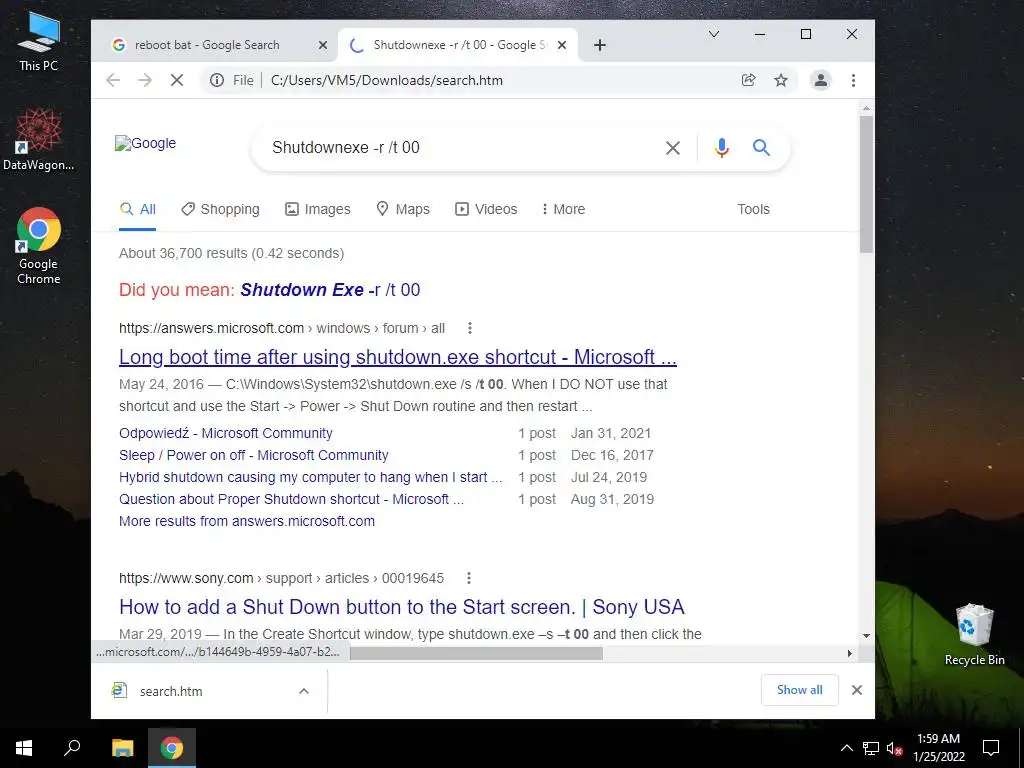Select the Google Chrome desktop shortcut
The height and width of the screenshot is (768, 1024).
point(39,246)
